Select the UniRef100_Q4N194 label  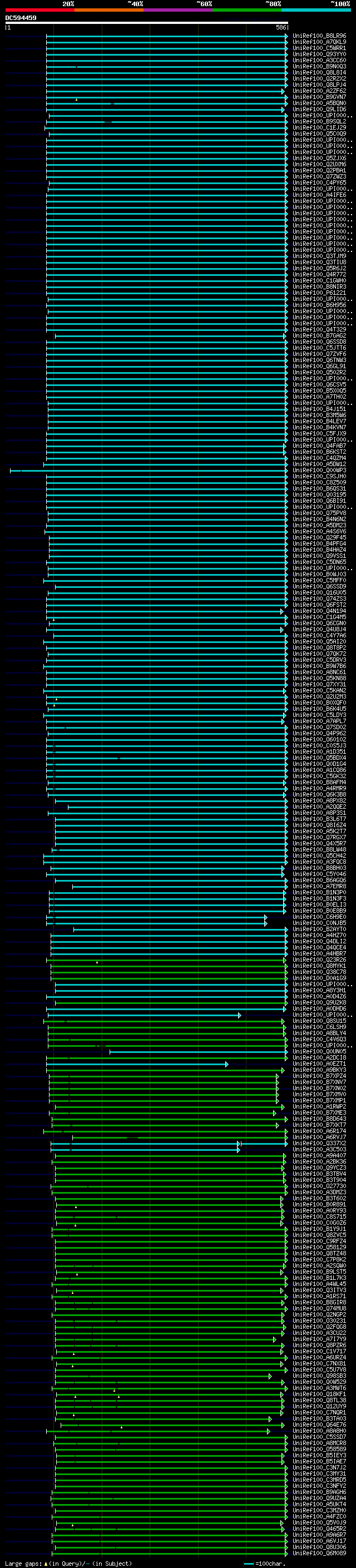[x=319, y=611]
